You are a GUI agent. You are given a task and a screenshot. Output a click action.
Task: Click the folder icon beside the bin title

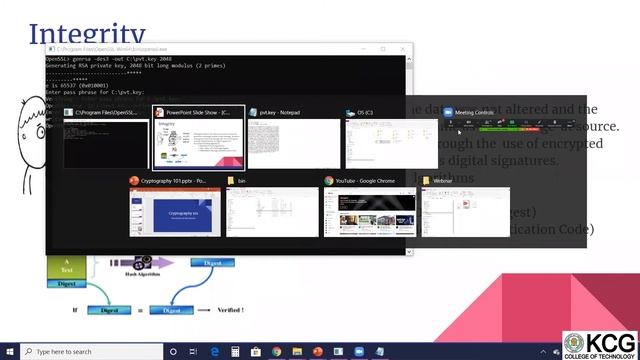coord(231,180)
